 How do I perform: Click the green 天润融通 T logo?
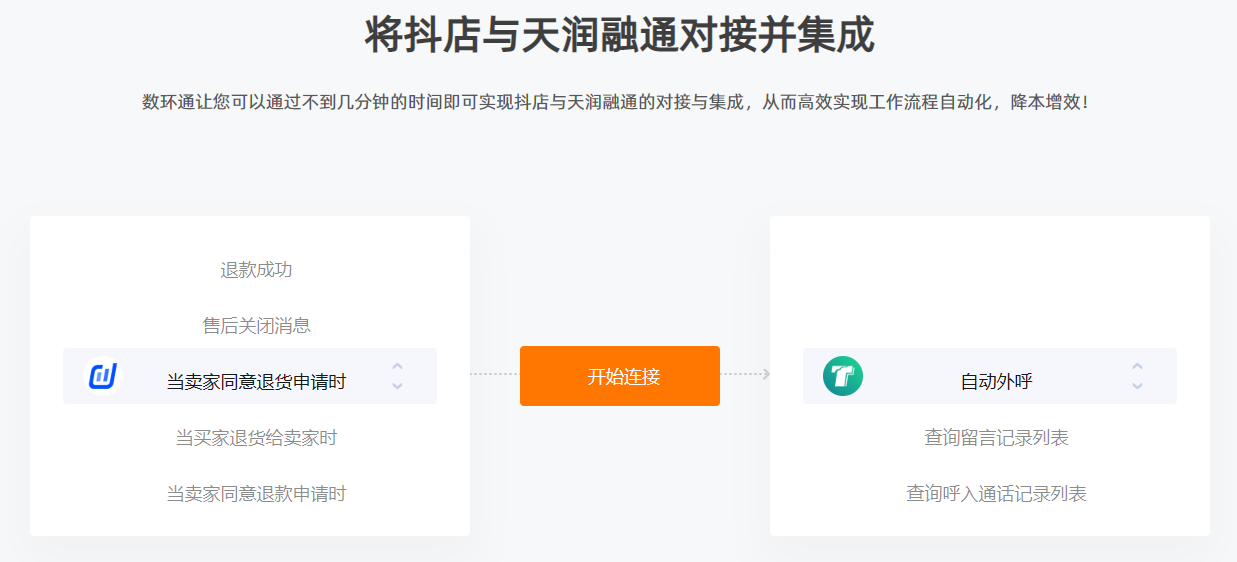(843, 376)
